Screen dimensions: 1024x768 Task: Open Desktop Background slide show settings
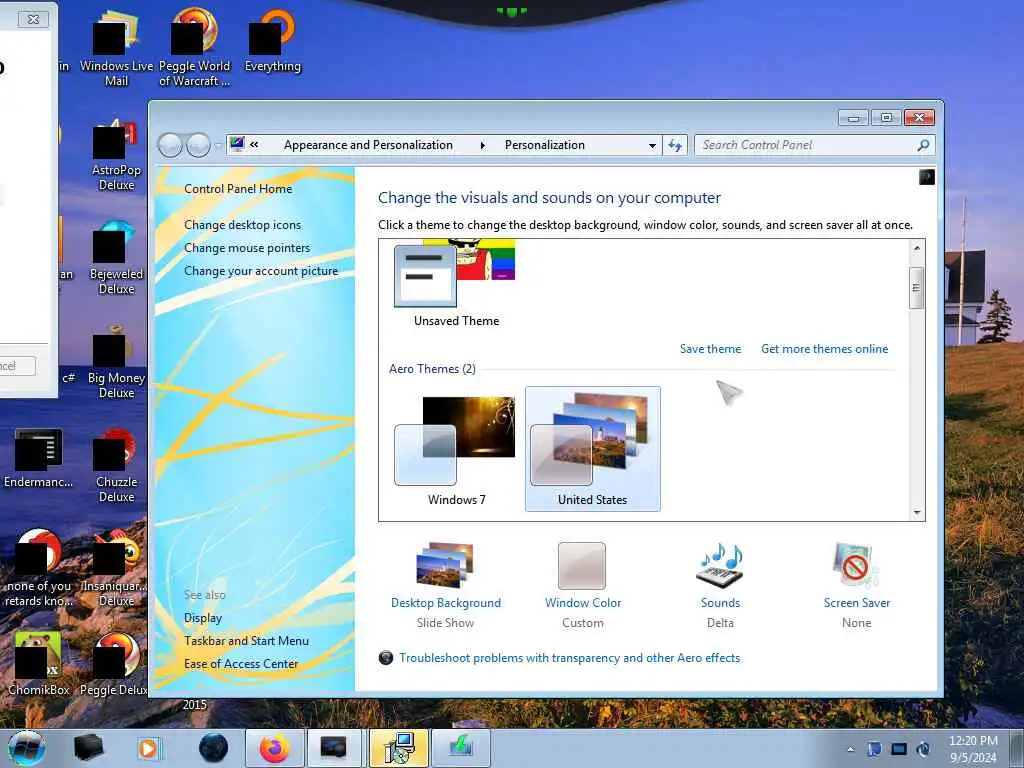[x=445, y=566]
